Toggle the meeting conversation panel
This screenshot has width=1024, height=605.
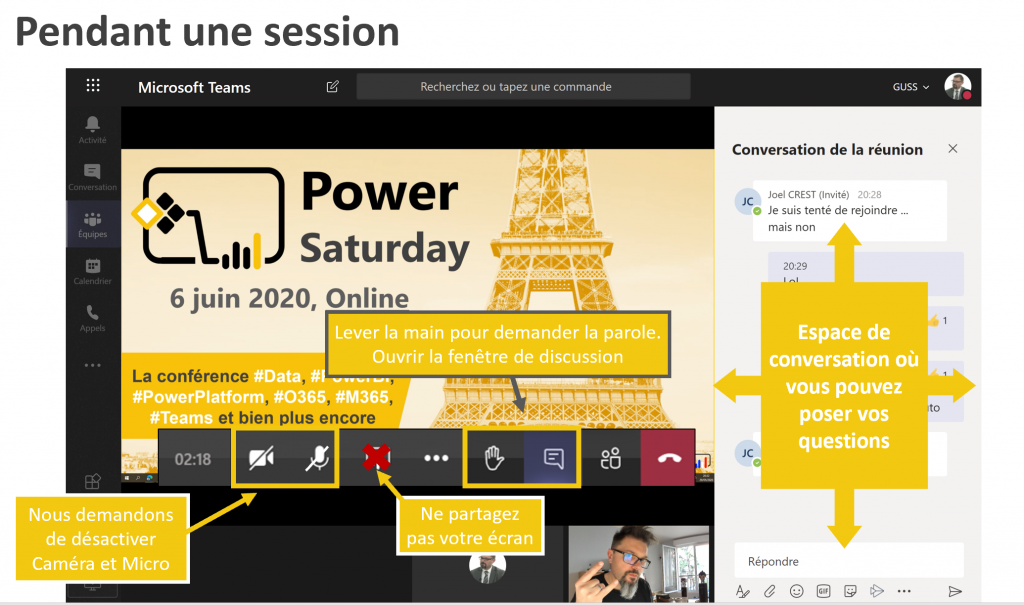point(552,458)
